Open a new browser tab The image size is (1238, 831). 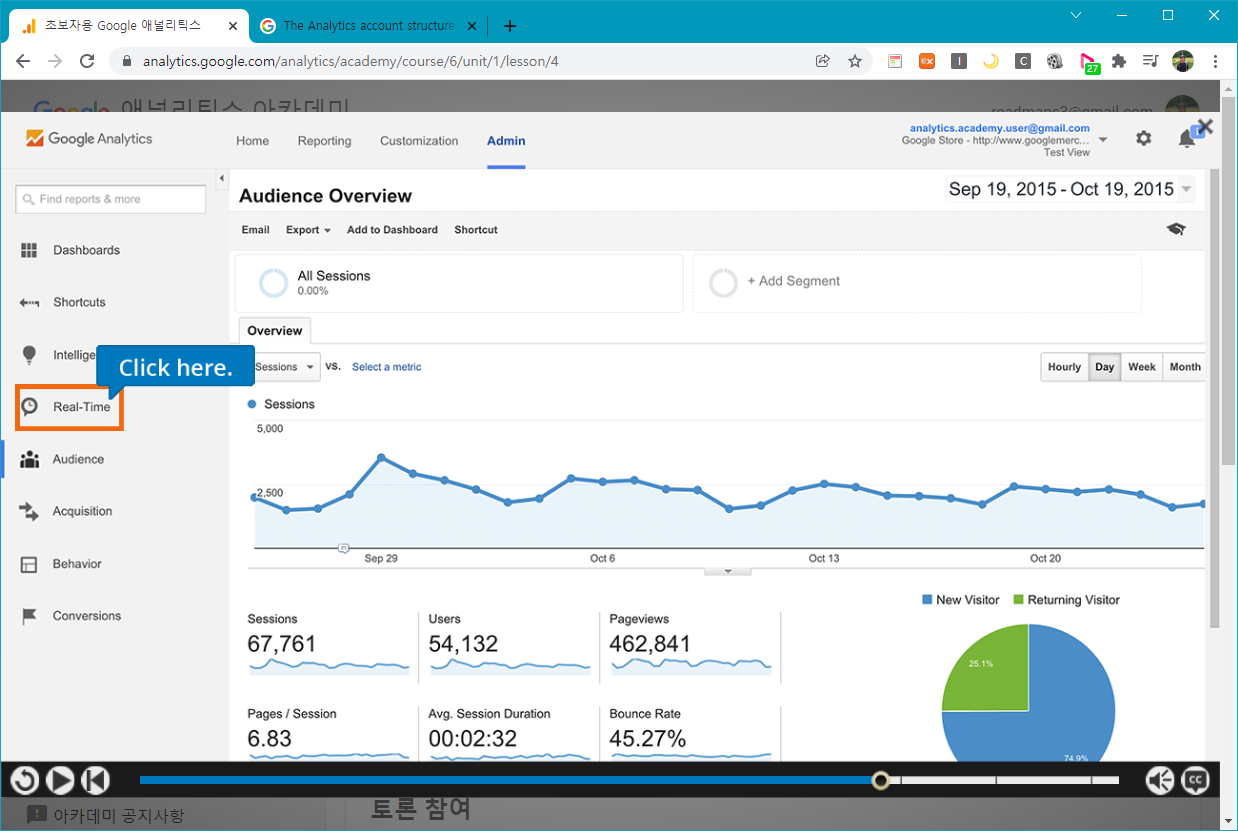tap(510, 26)
